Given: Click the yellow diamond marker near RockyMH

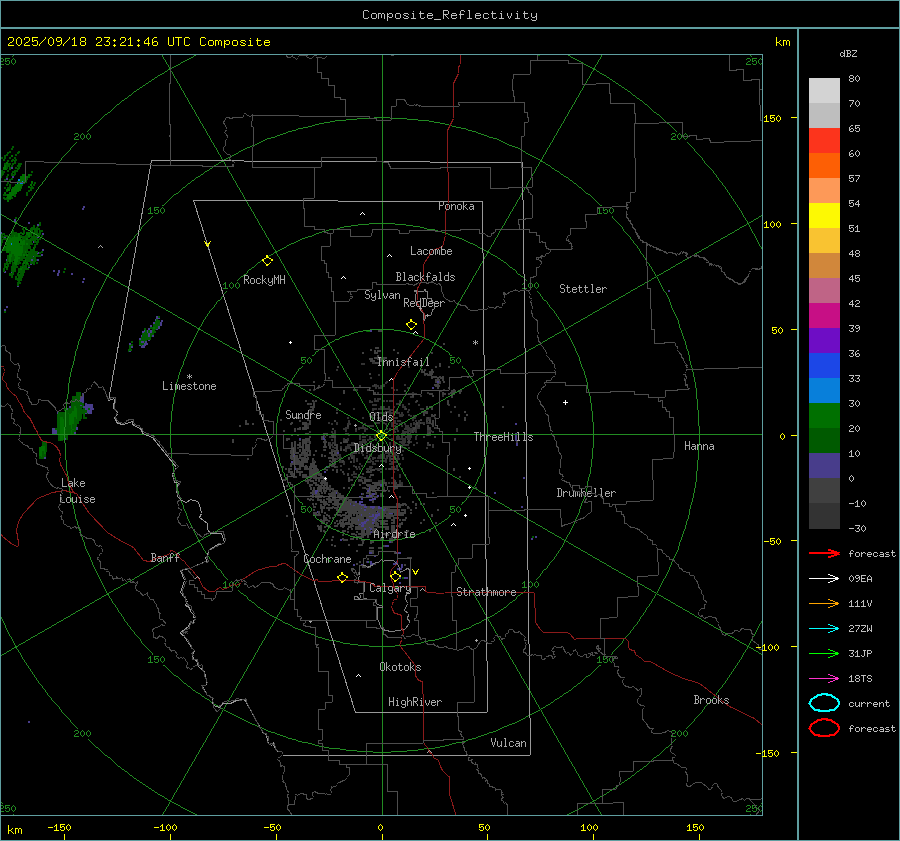Looking at the screenshot, I should point(267,260).
